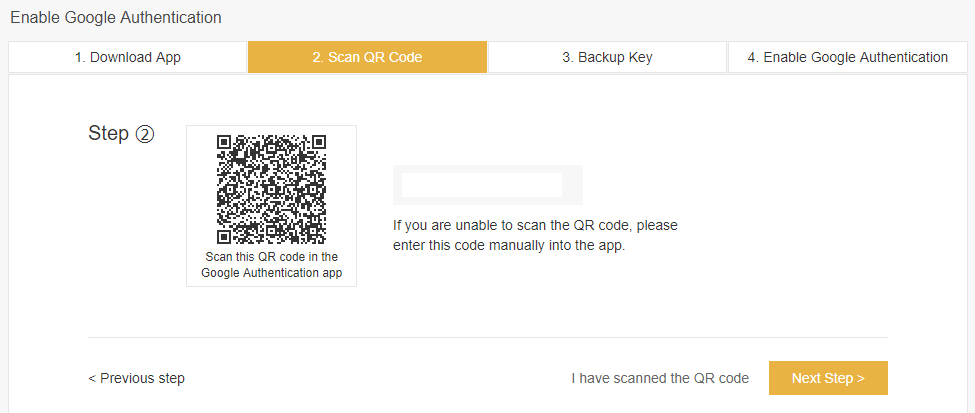Click the center alignment square of the QR code
975x413 pixels.
272,189
